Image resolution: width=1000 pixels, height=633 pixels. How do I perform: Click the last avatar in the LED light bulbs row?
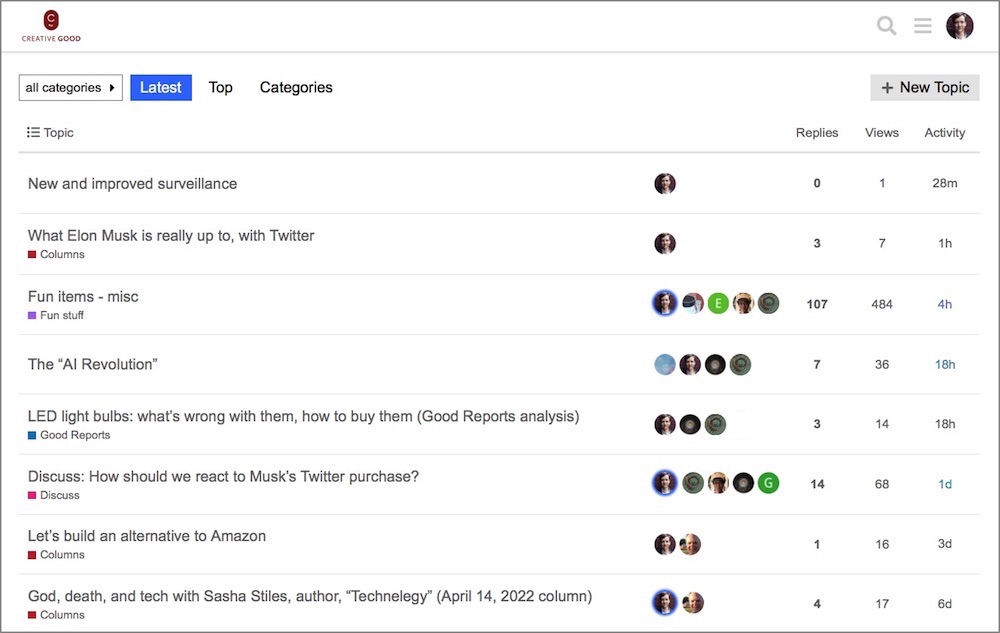(x=715, y=425)
